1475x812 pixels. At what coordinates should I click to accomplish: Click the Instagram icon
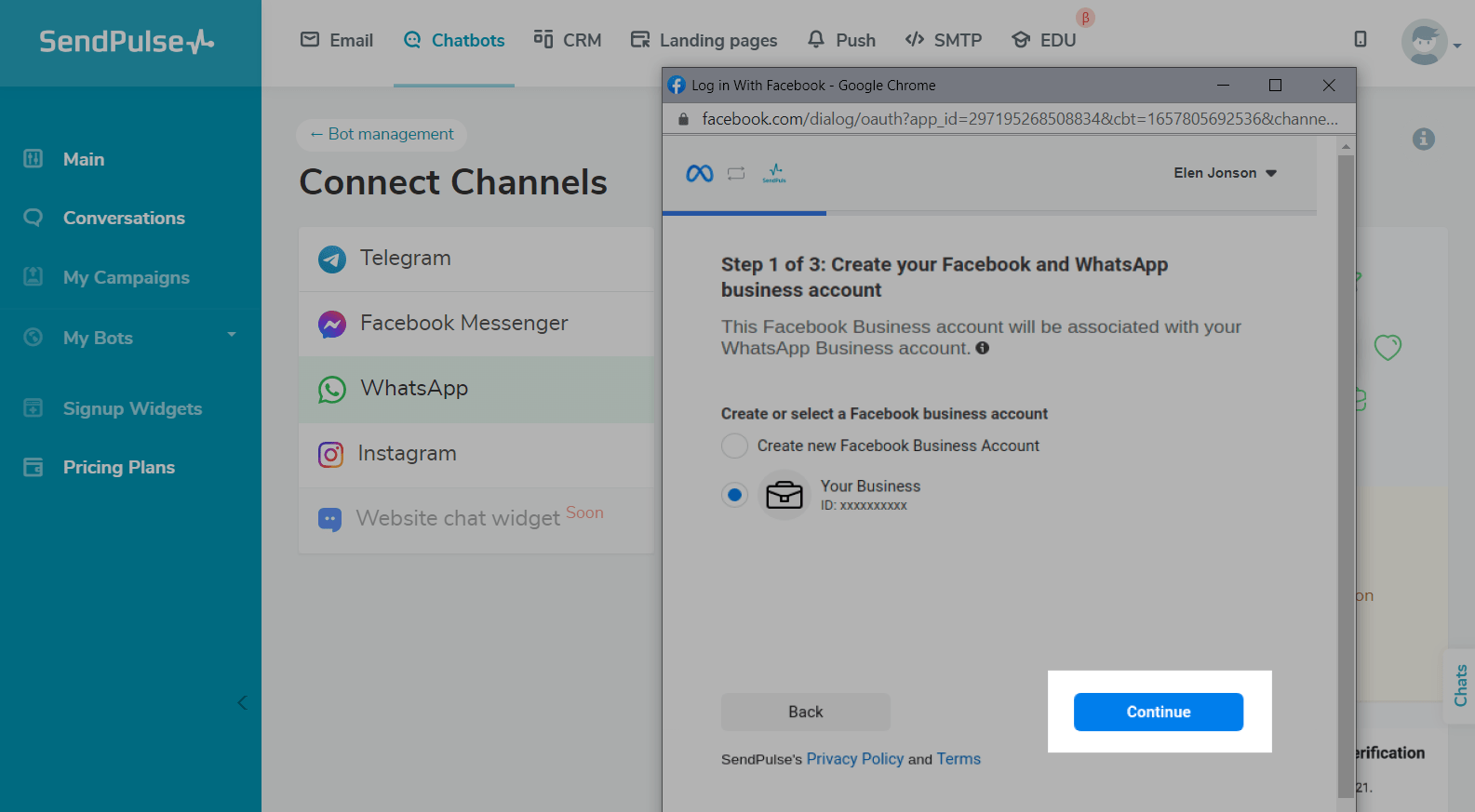click(331, 454)
